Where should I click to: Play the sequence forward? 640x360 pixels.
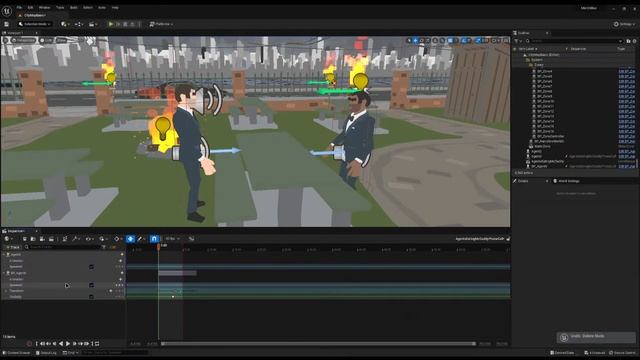(68, 344)
